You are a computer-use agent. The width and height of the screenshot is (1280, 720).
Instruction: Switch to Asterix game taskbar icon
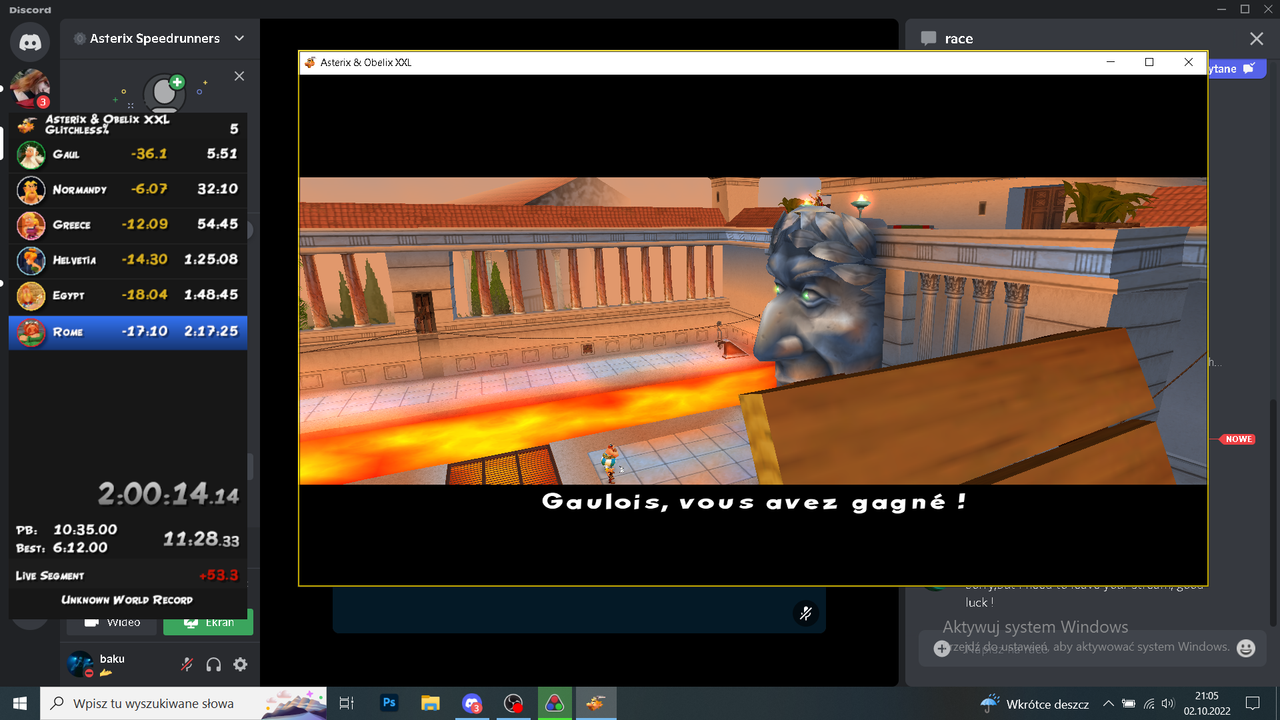[x=596, y=703]
